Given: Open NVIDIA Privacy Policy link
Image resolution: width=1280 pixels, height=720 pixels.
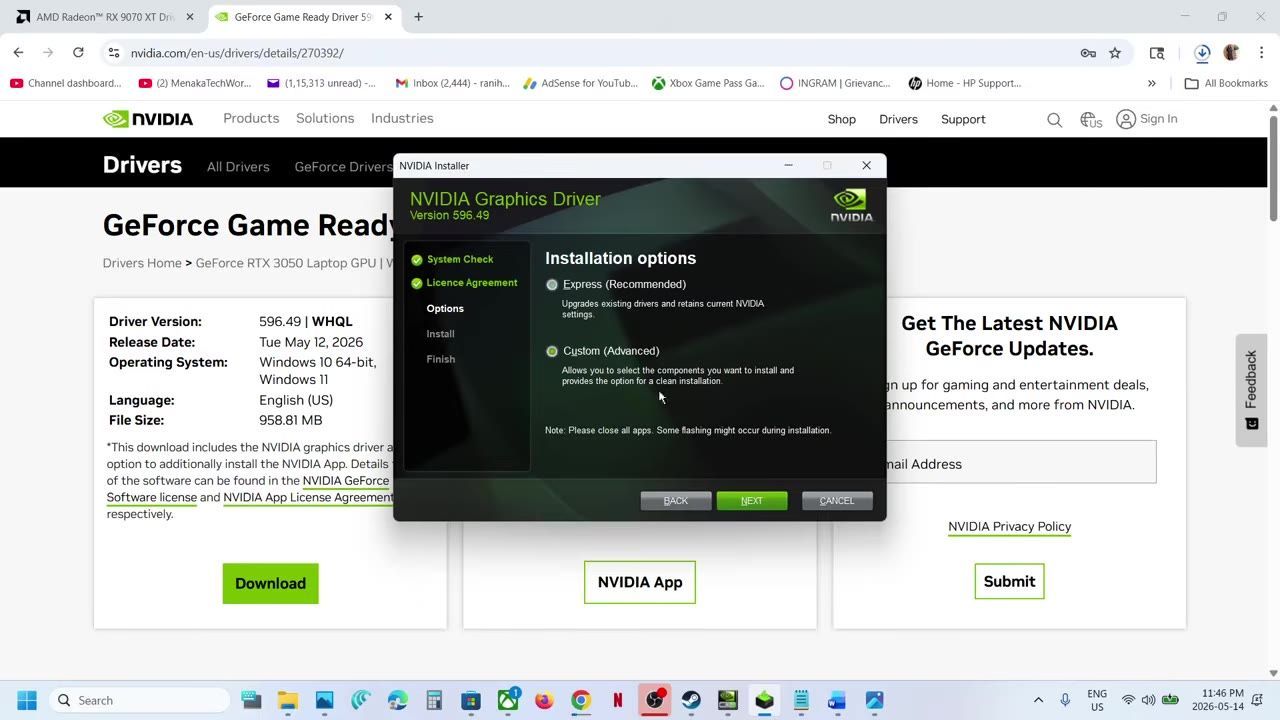Looking at the screenshot, I should pos(1009,526).
